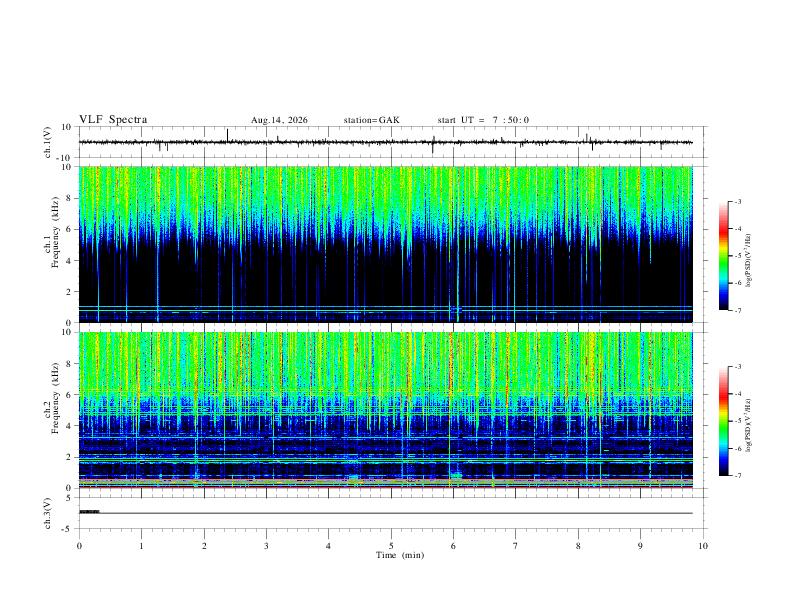Click the tall spike in the ch.1 waveform near minute 2.4
The height and width of the screenshot is (612, 792).
tap(227, 135)
